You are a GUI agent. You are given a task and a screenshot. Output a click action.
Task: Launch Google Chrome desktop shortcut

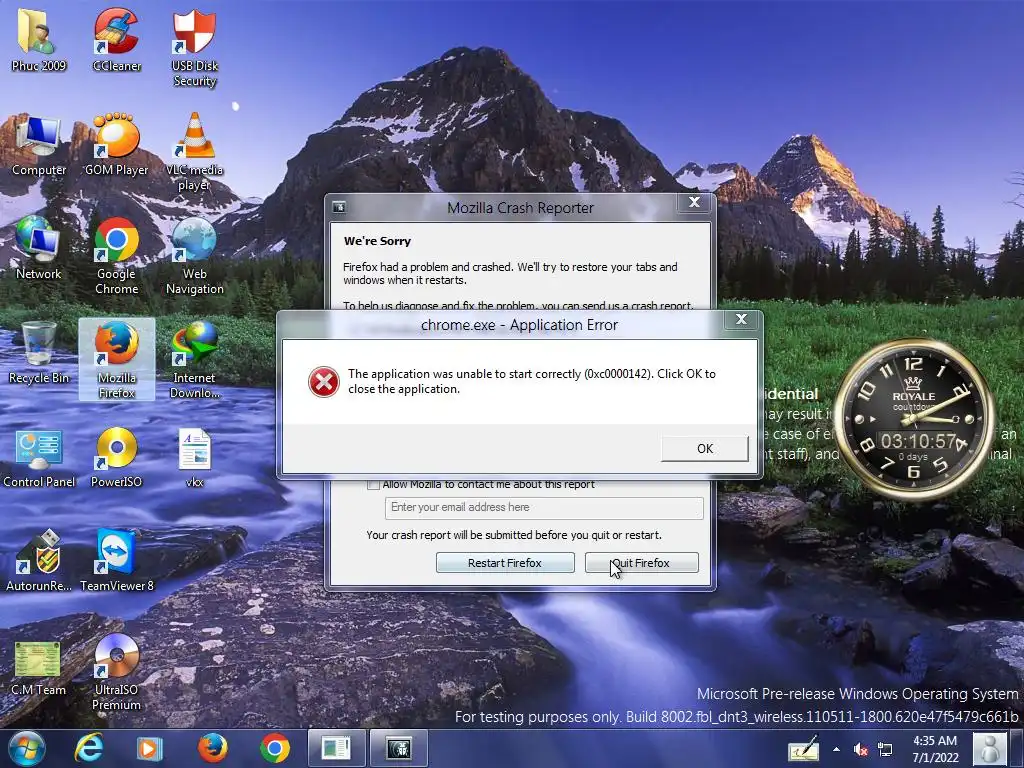(x=116, y=256)
